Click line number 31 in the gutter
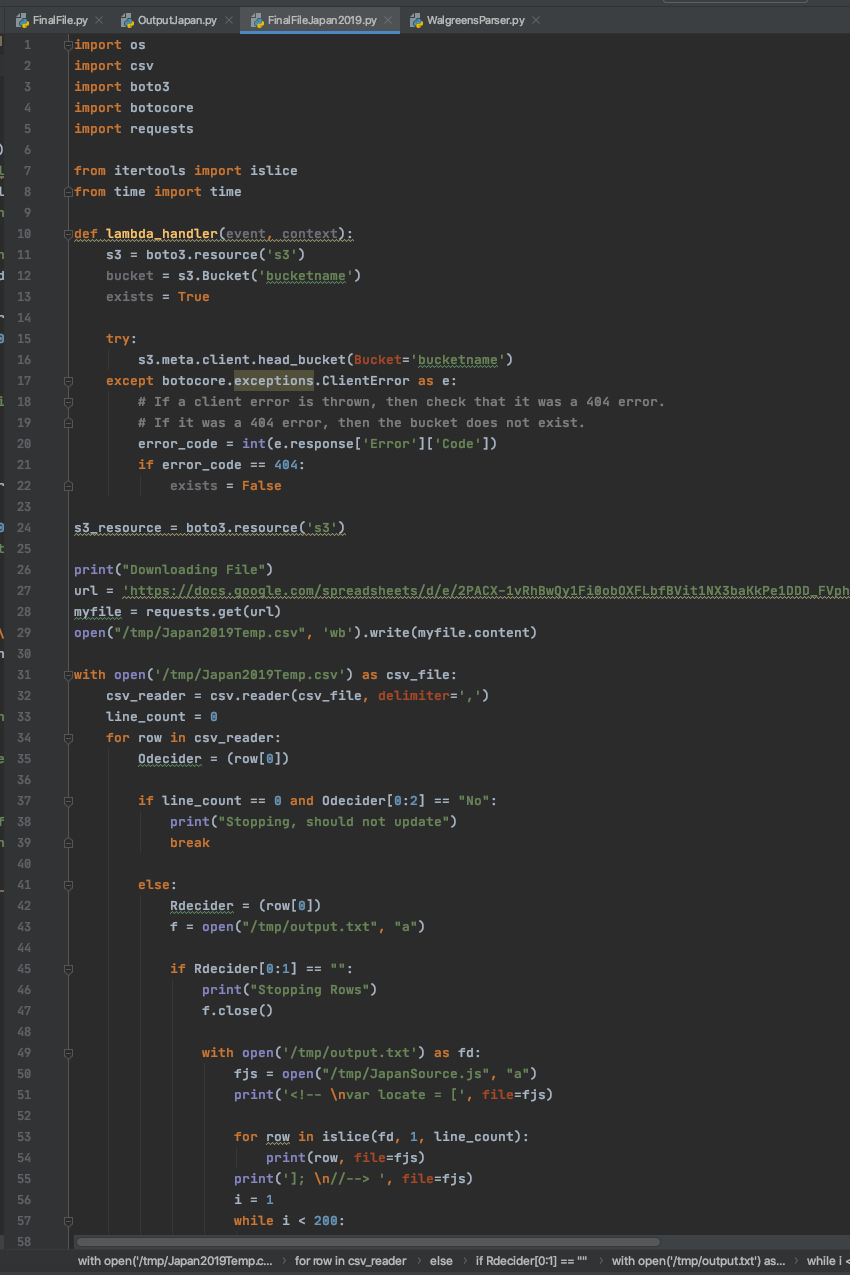Image resolution: width=850 pixels, height=1275 pixels. tap(25, 675)
